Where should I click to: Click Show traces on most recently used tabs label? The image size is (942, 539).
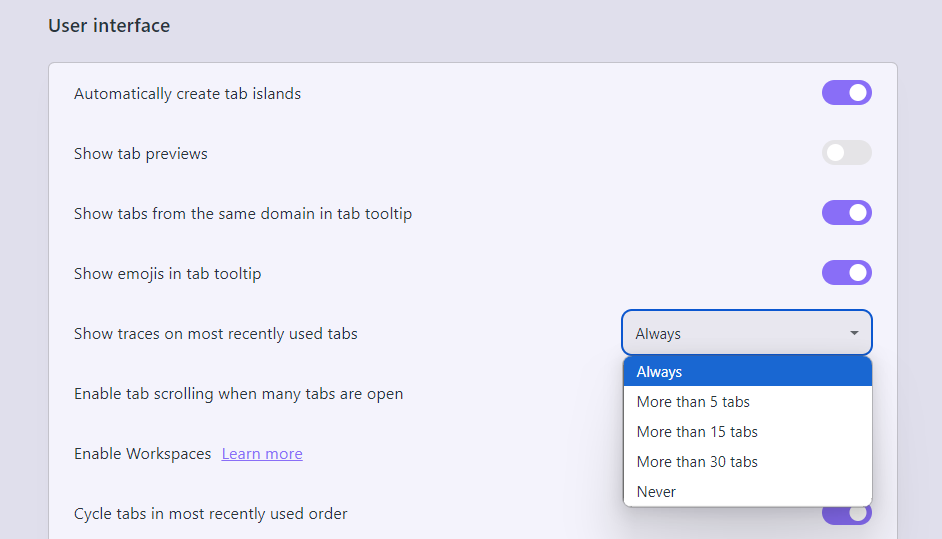pos(216,333)
